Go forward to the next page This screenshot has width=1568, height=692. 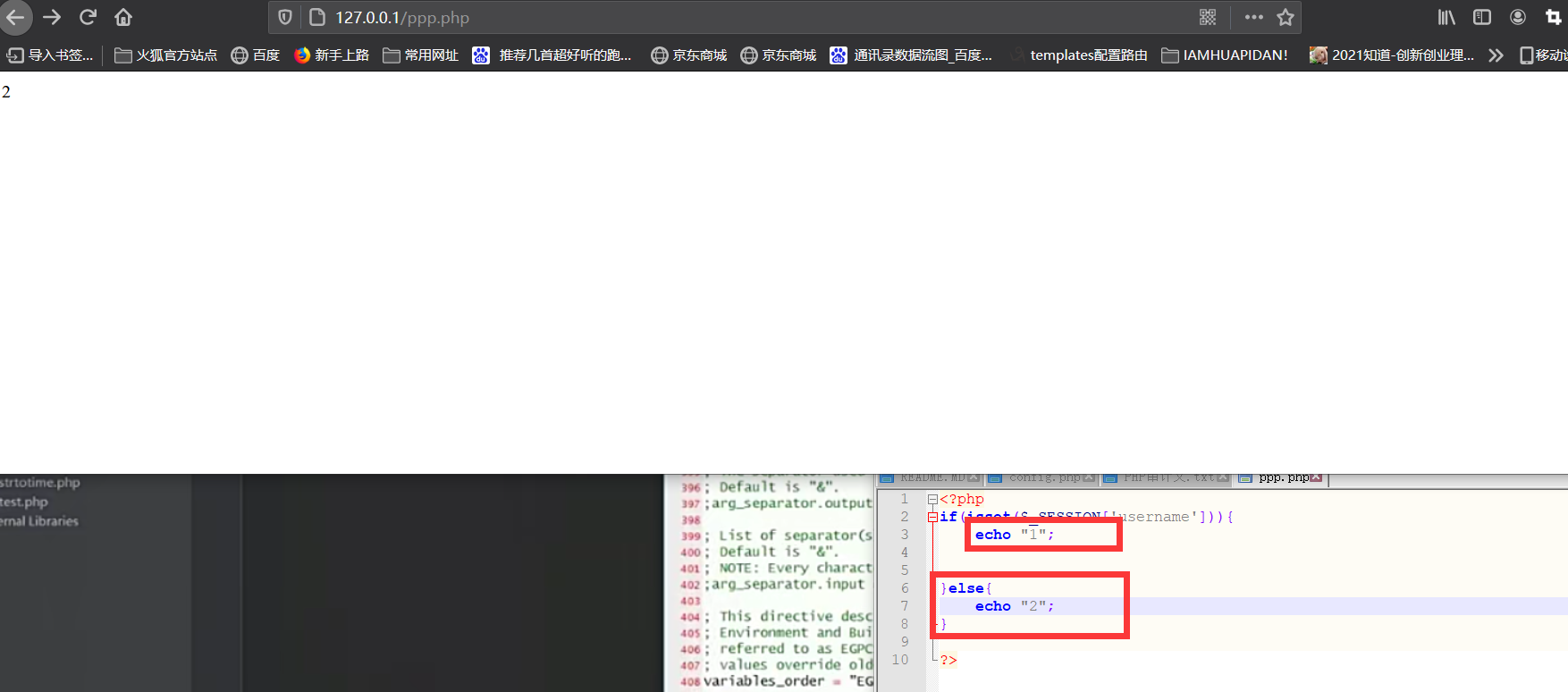52,17
